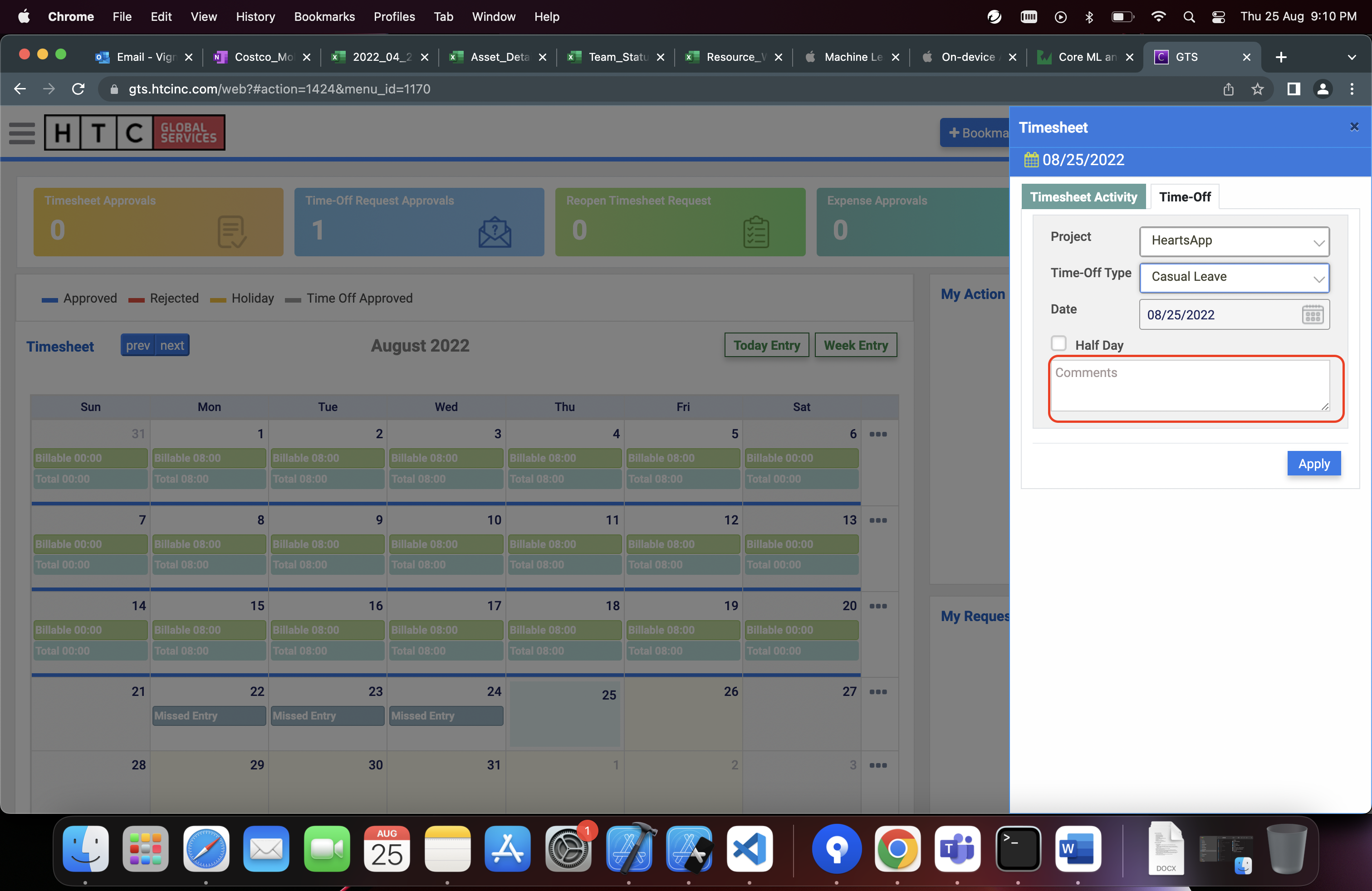Bookmark this page with the star icon

point(1257,89)
